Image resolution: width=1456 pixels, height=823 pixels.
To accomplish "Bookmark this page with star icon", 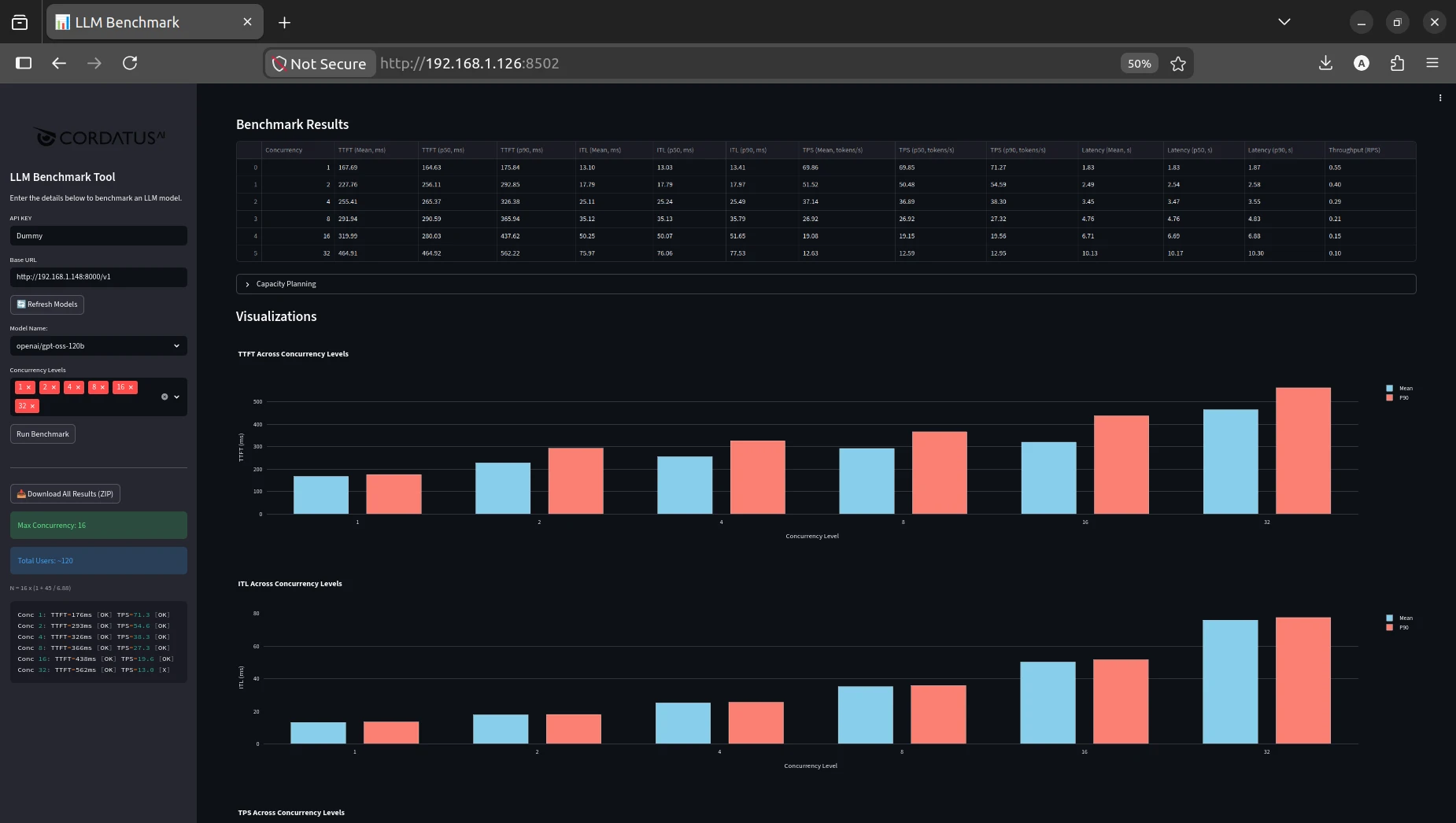I will pos(1177,64).
